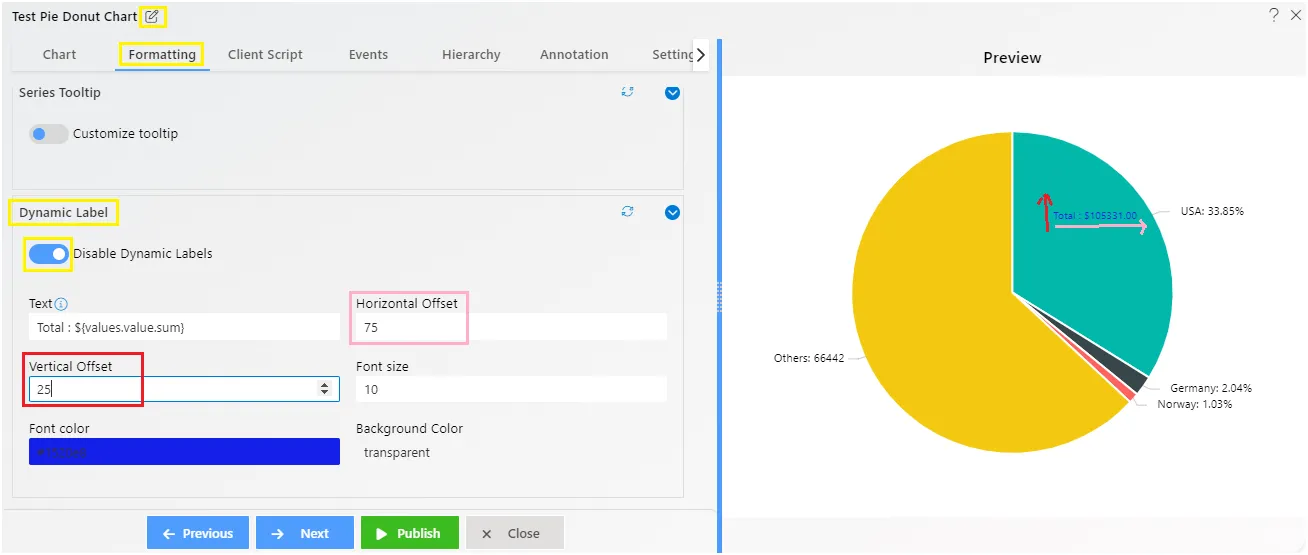The width and height of the screenshot is (1308, 555).
Task: Click the Others: 66442 label
Action: coord(808,358)
